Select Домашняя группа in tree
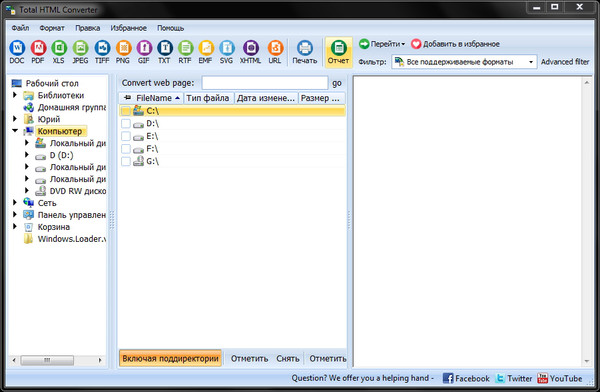 [72, 107]
